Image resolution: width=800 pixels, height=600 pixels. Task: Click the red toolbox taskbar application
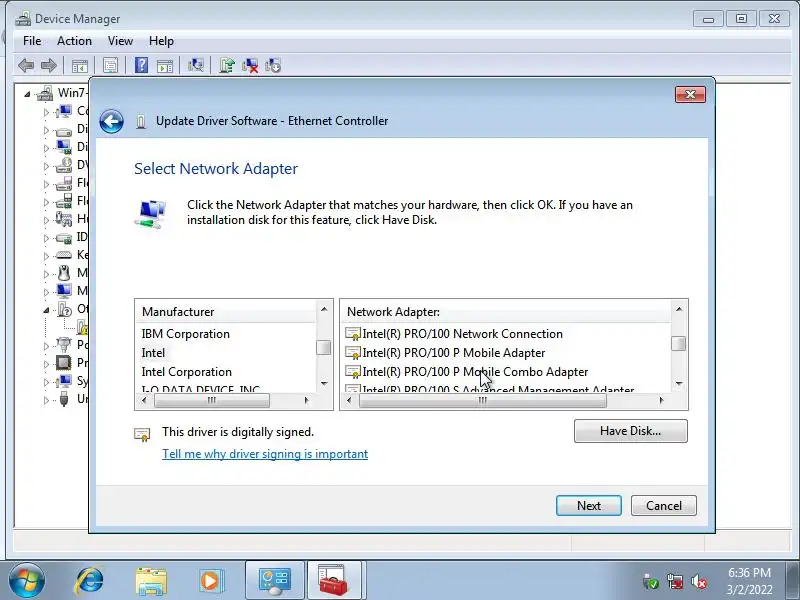pos(334,580)
